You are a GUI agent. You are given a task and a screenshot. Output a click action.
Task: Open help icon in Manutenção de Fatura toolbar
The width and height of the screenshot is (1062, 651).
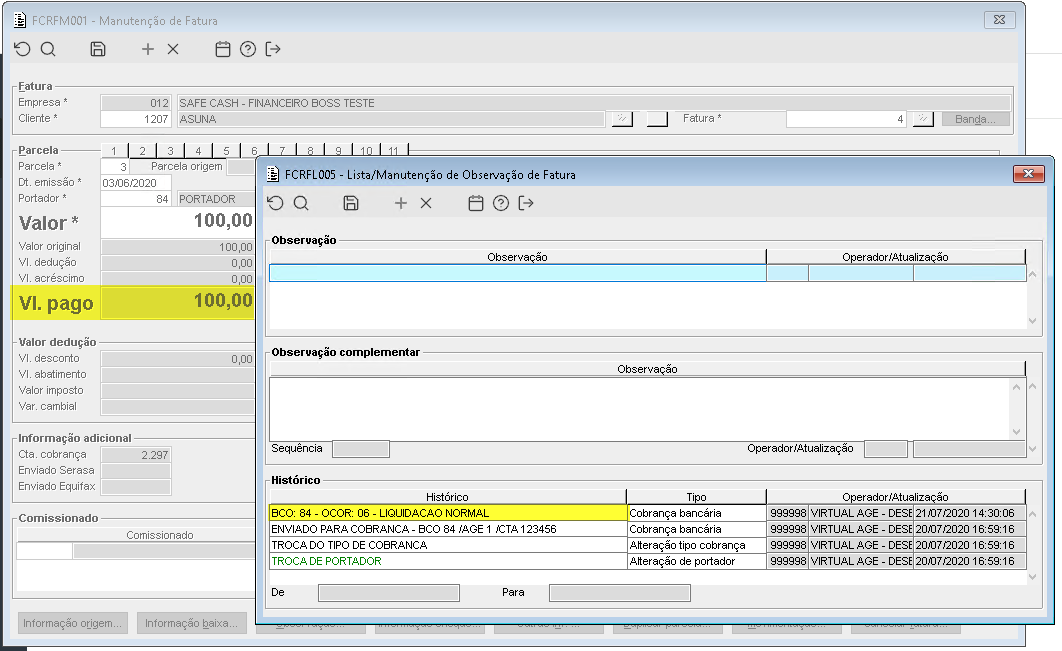tap(248, 49)
